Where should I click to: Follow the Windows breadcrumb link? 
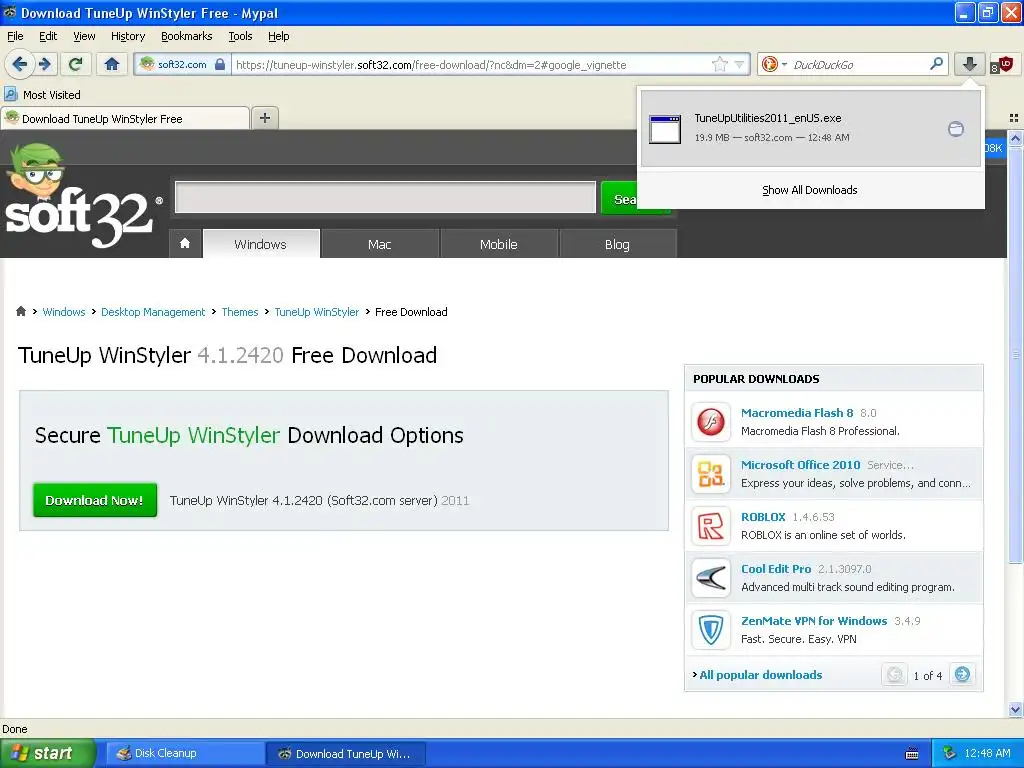pos(64,312)
